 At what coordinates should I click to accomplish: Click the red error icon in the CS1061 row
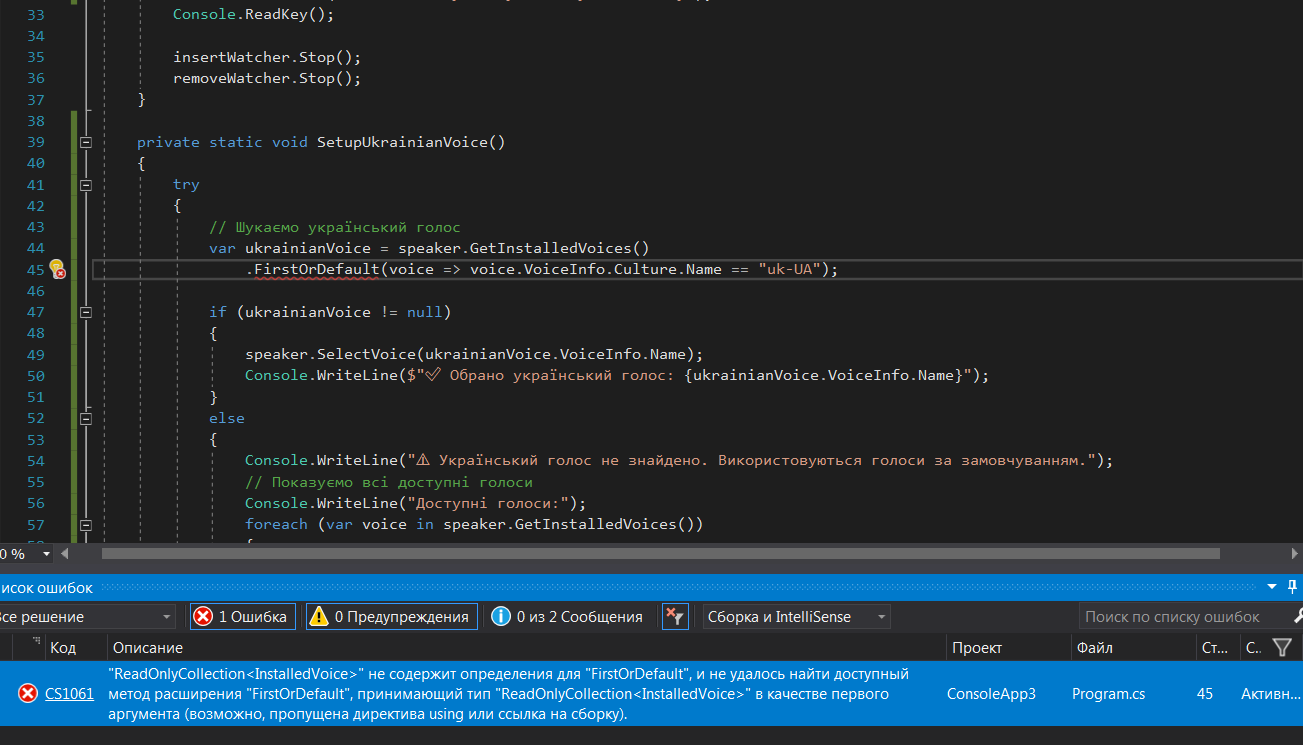point(27,693)
